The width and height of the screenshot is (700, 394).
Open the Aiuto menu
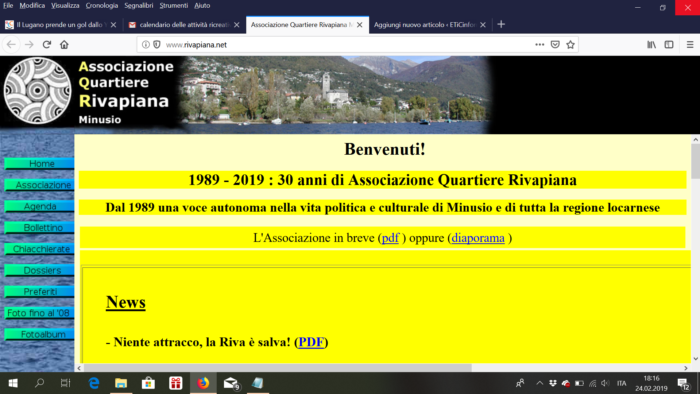pyautogui.click(x=202, y=5)
